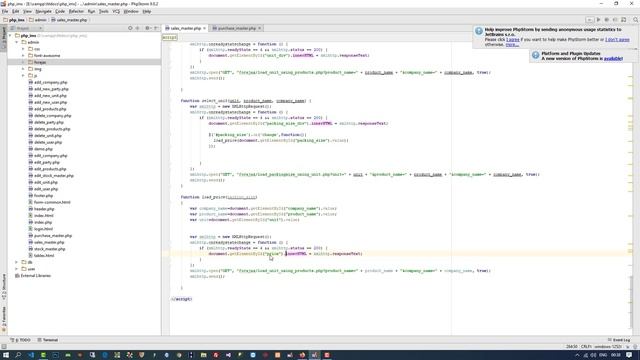This screenshot has height=360, width=640.
Task: Expand the js folder
Action: (x=23, y=76)
